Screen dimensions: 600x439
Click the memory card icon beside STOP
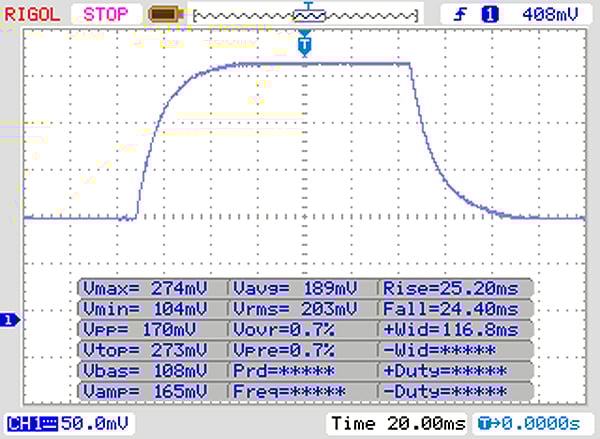coord(165,15)
